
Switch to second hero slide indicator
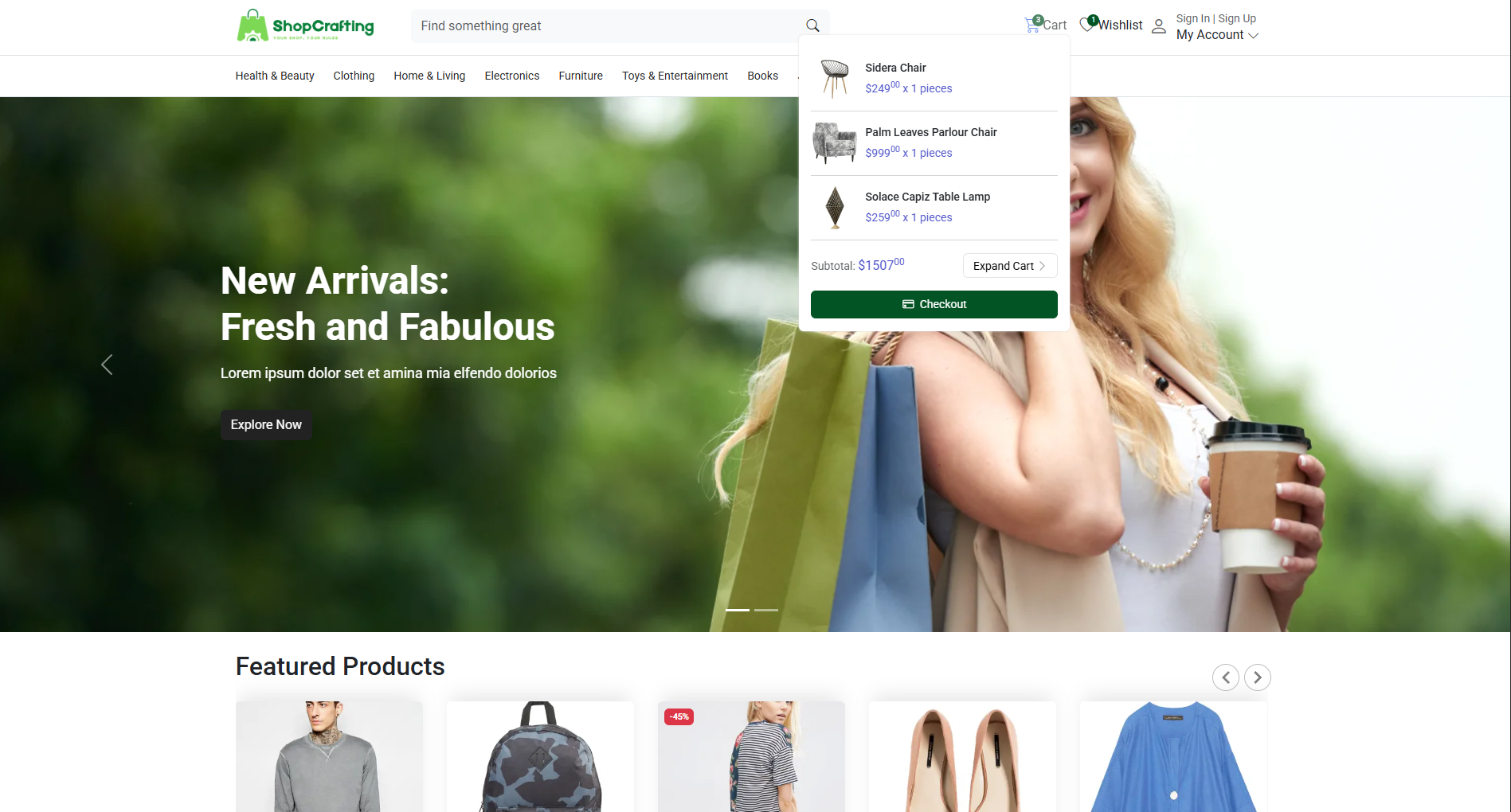pyautogui.click(x=765, y=610)
